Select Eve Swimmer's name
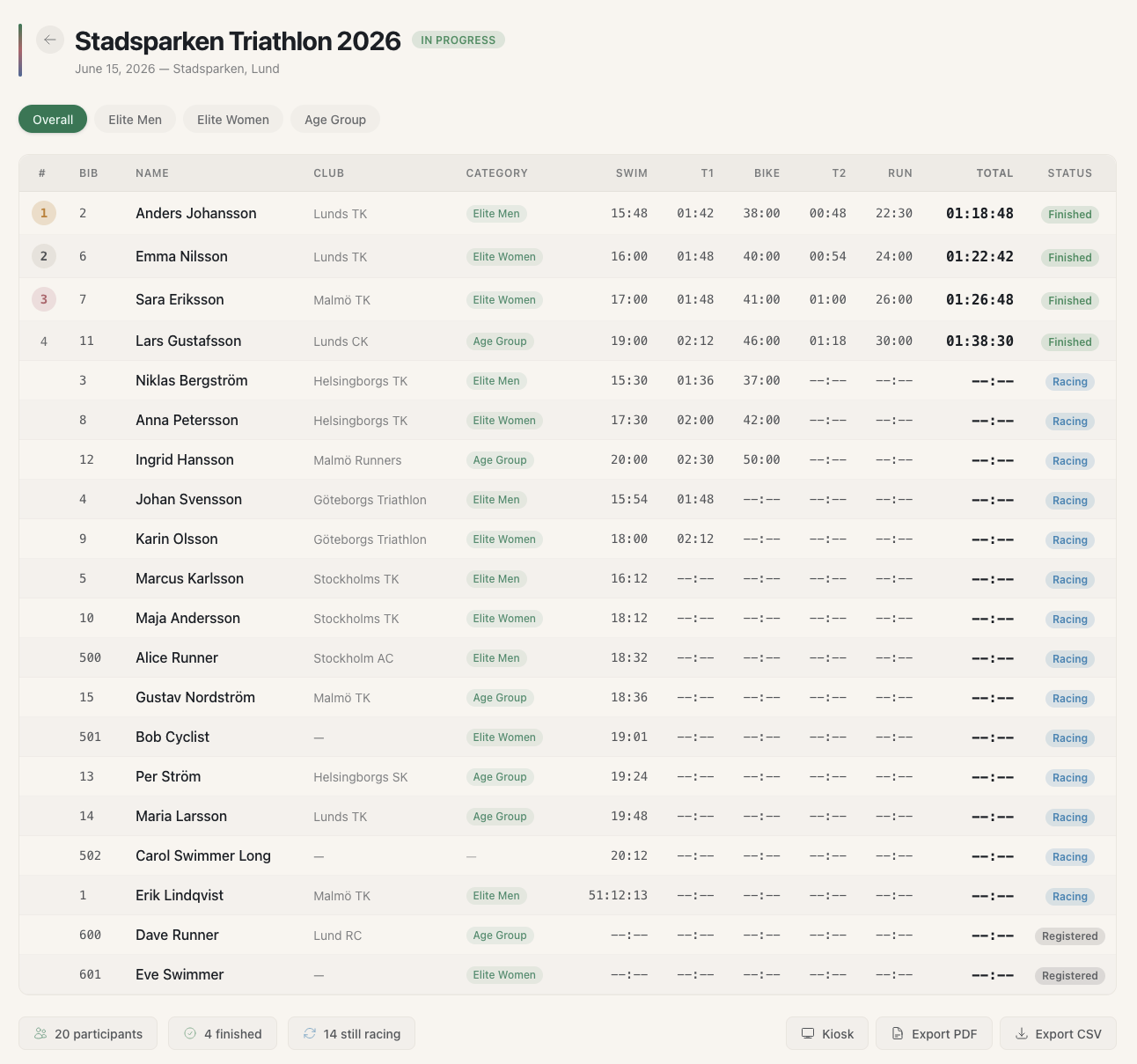 pos(180,974)
